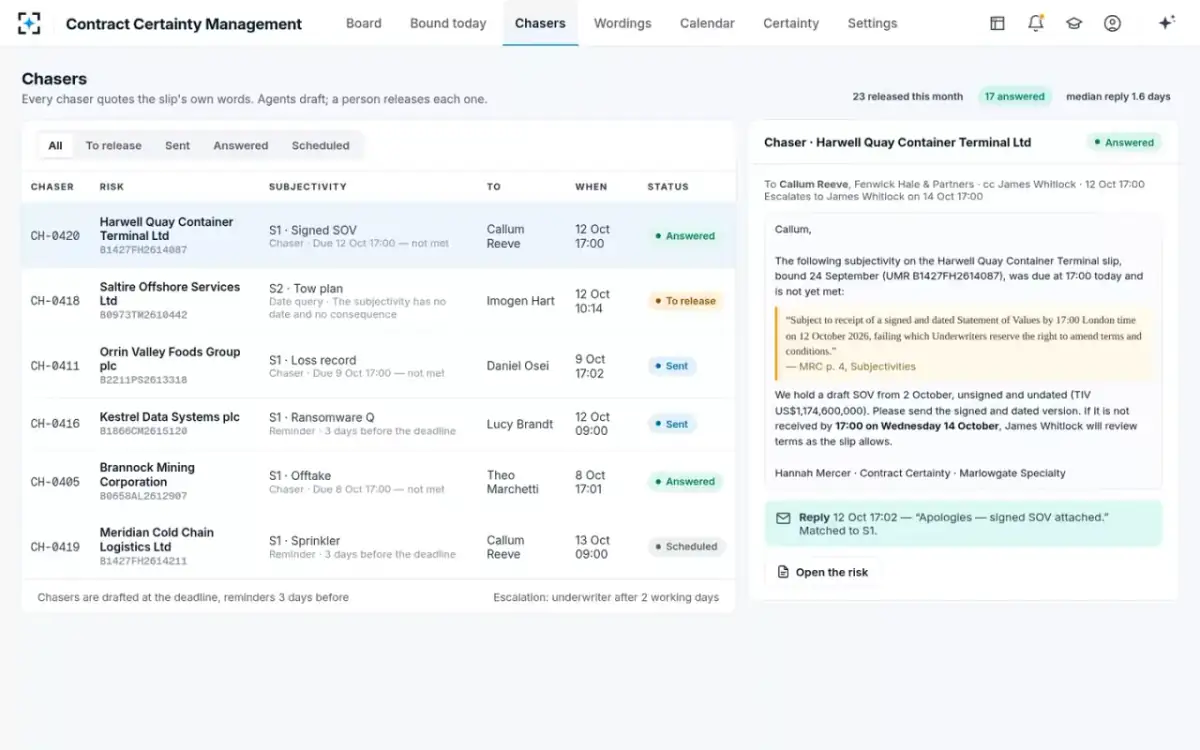
Task: Click S1 · Sprinkler subjectivity
Action: 304,541
